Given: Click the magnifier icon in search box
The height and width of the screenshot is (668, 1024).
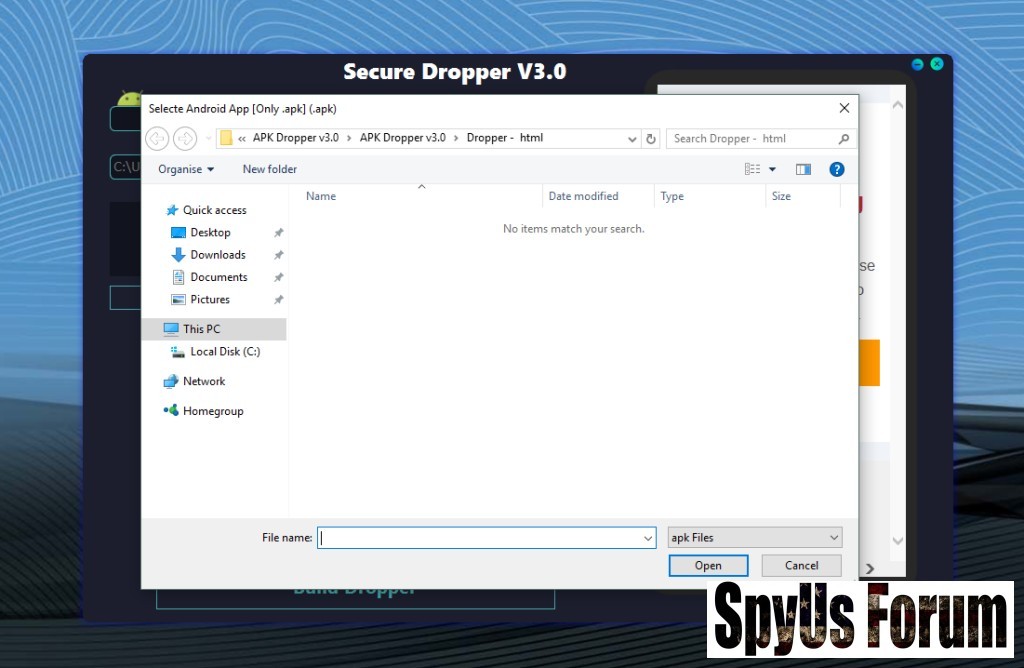Looking at the screenshot, I should pos(844,139).
